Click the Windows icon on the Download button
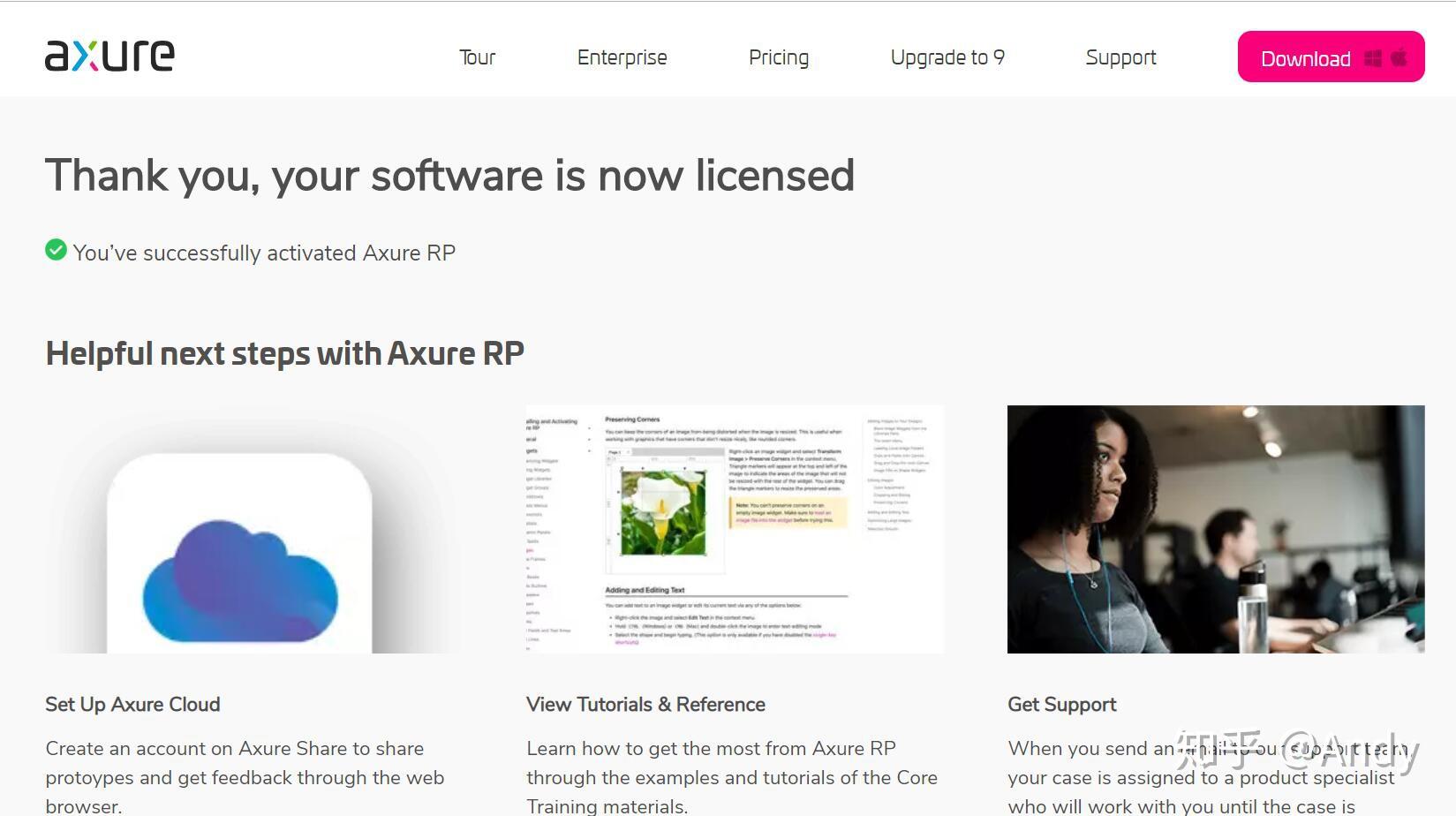The height and width of the screenshot is (816, 1456). (x=1372, y=57)
